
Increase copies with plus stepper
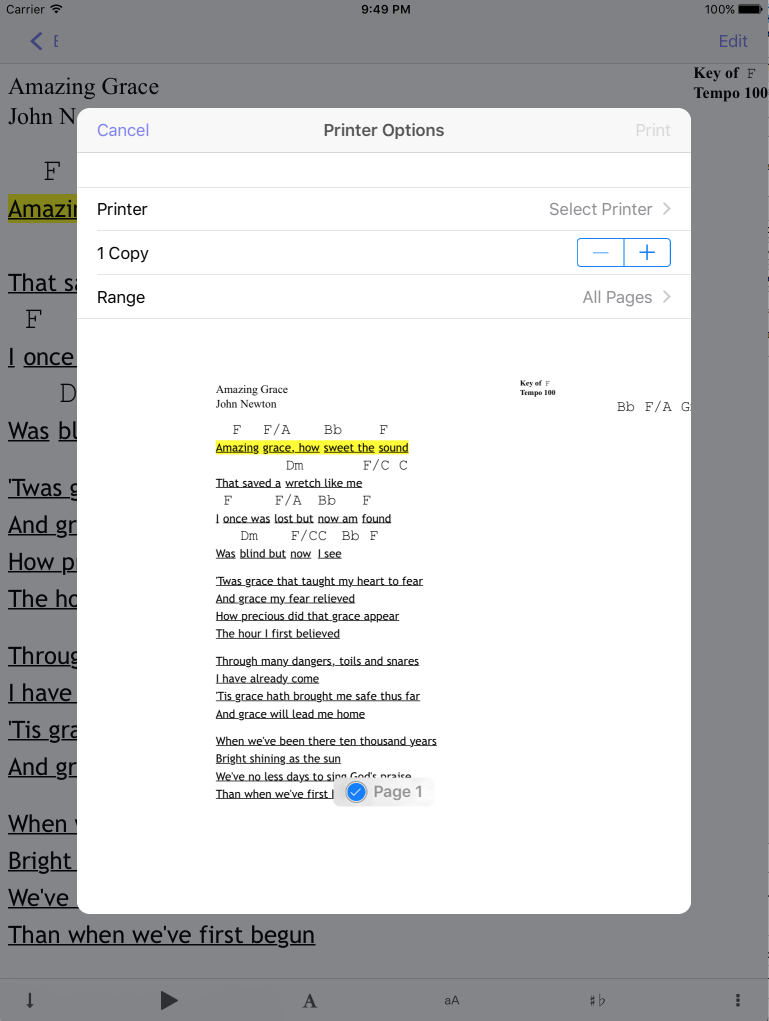[647, 253]
